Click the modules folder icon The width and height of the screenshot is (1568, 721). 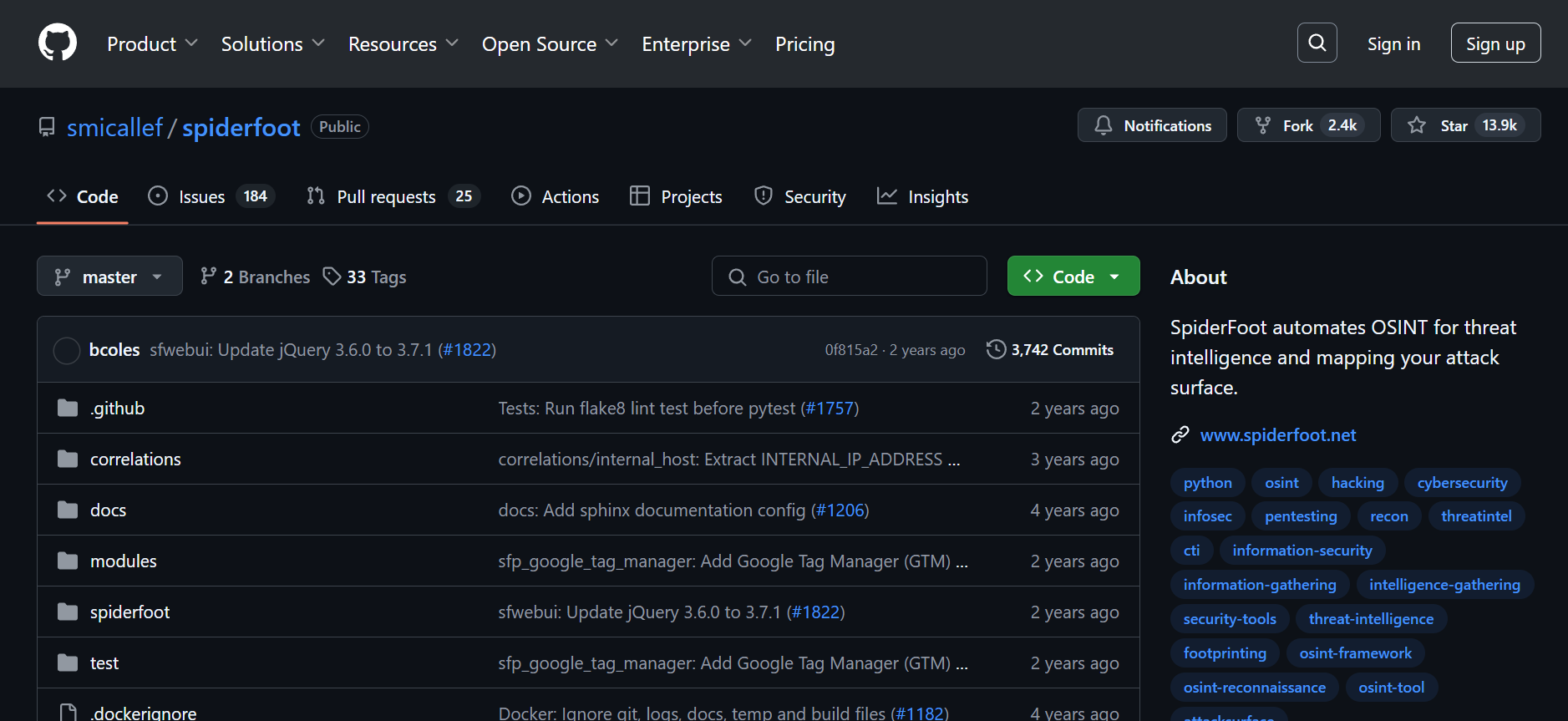click(68, 561)
